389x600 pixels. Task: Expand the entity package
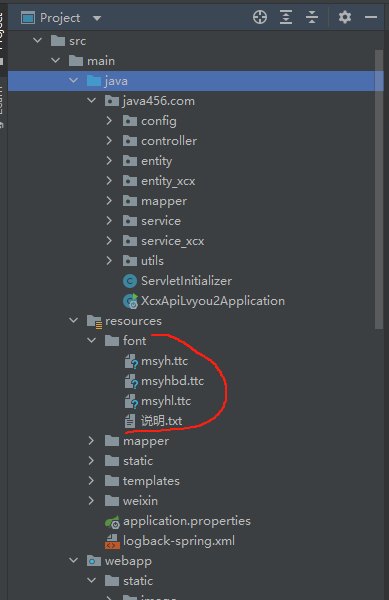109,160
